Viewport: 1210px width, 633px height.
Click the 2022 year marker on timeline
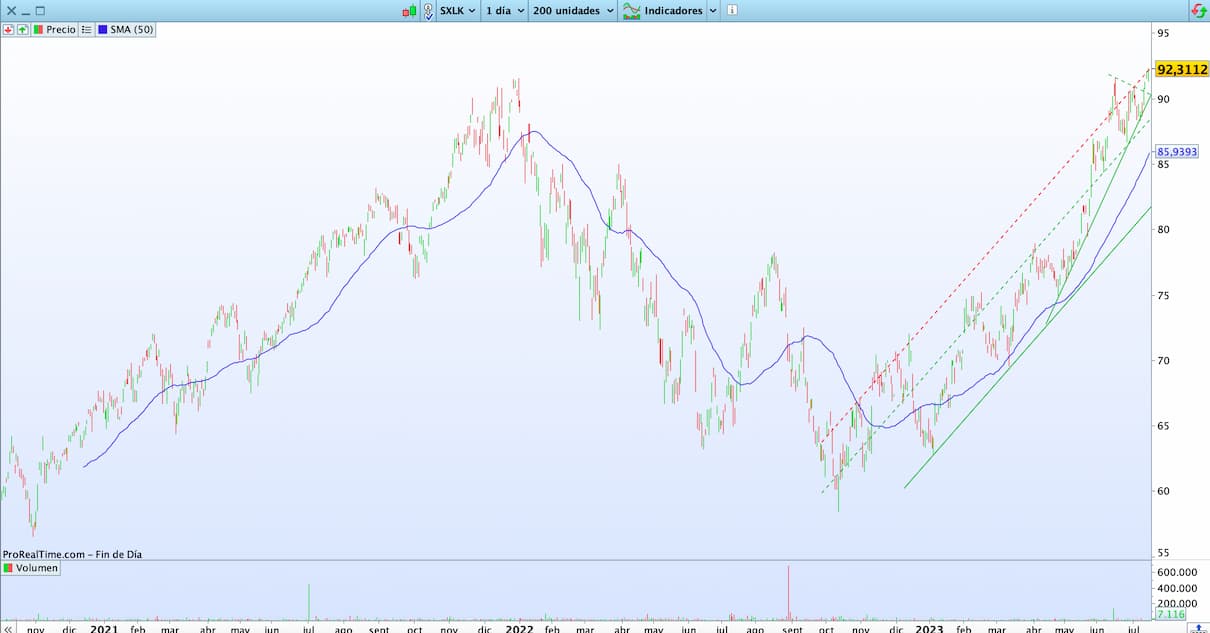coord(518,628)
